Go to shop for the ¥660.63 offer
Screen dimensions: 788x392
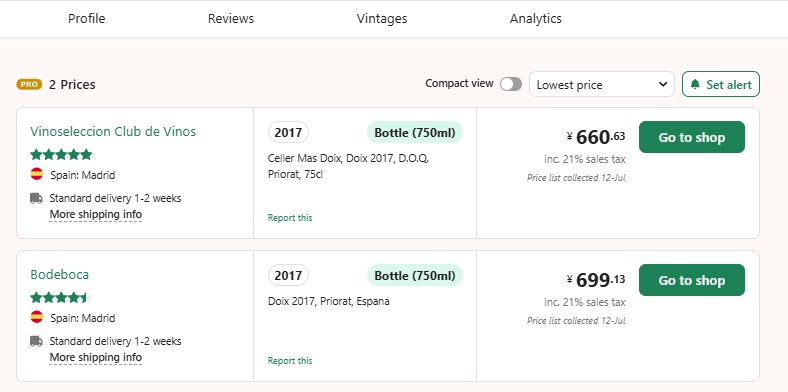pyautogui.click(x=692, y=137)
